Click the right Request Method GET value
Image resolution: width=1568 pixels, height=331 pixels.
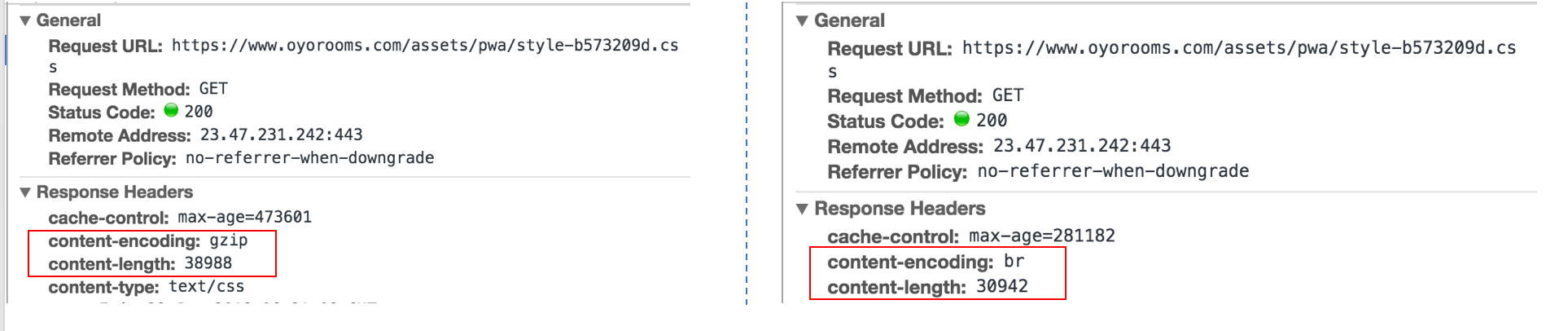[1008, 95]
